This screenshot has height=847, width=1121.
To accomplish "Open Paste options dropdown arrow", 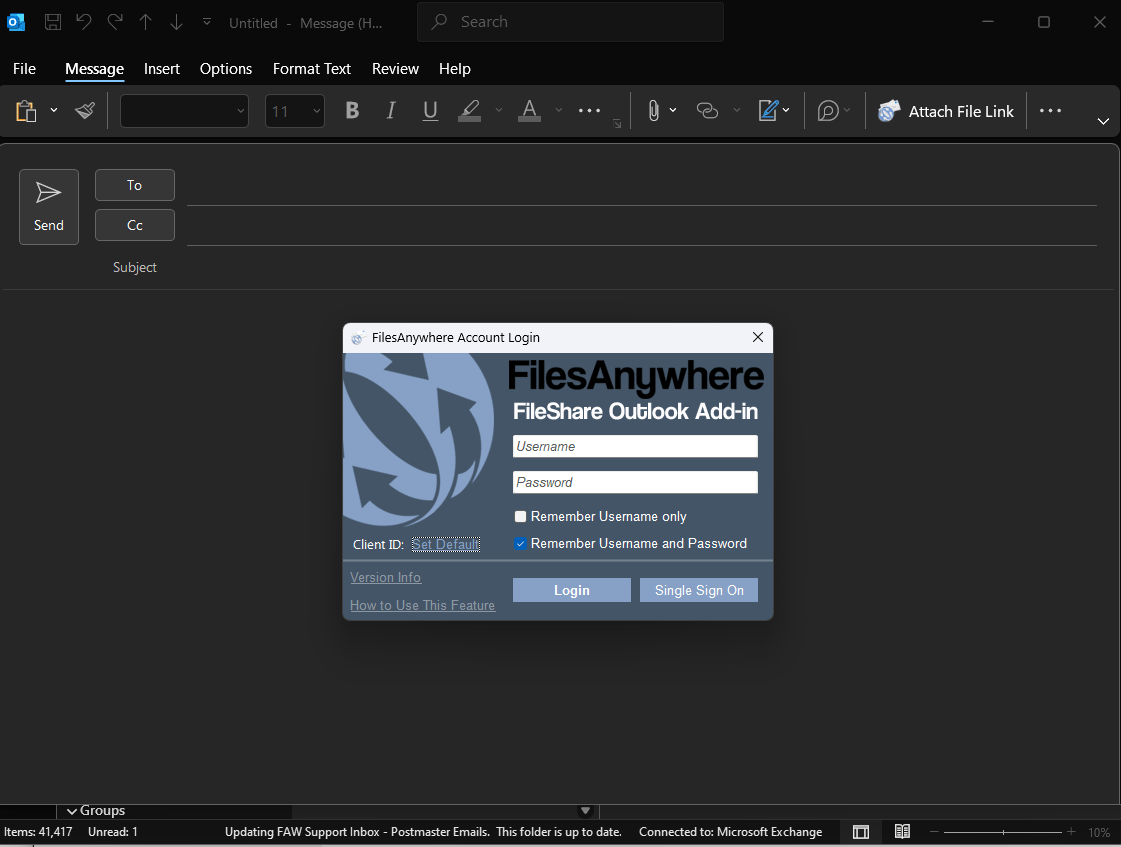I will click(x=54, y=111).
